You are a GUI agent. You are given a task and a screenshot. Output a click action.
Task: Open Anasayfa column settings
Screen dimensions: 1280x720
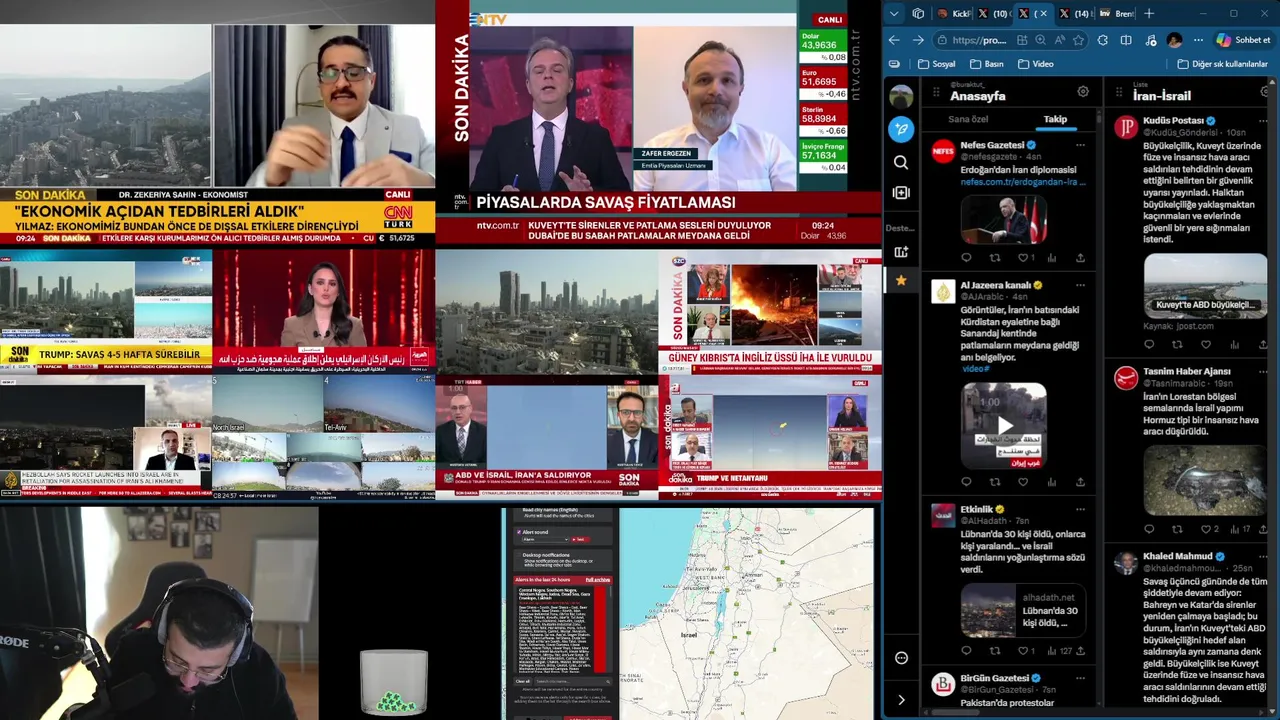(x=1083, y=91)
